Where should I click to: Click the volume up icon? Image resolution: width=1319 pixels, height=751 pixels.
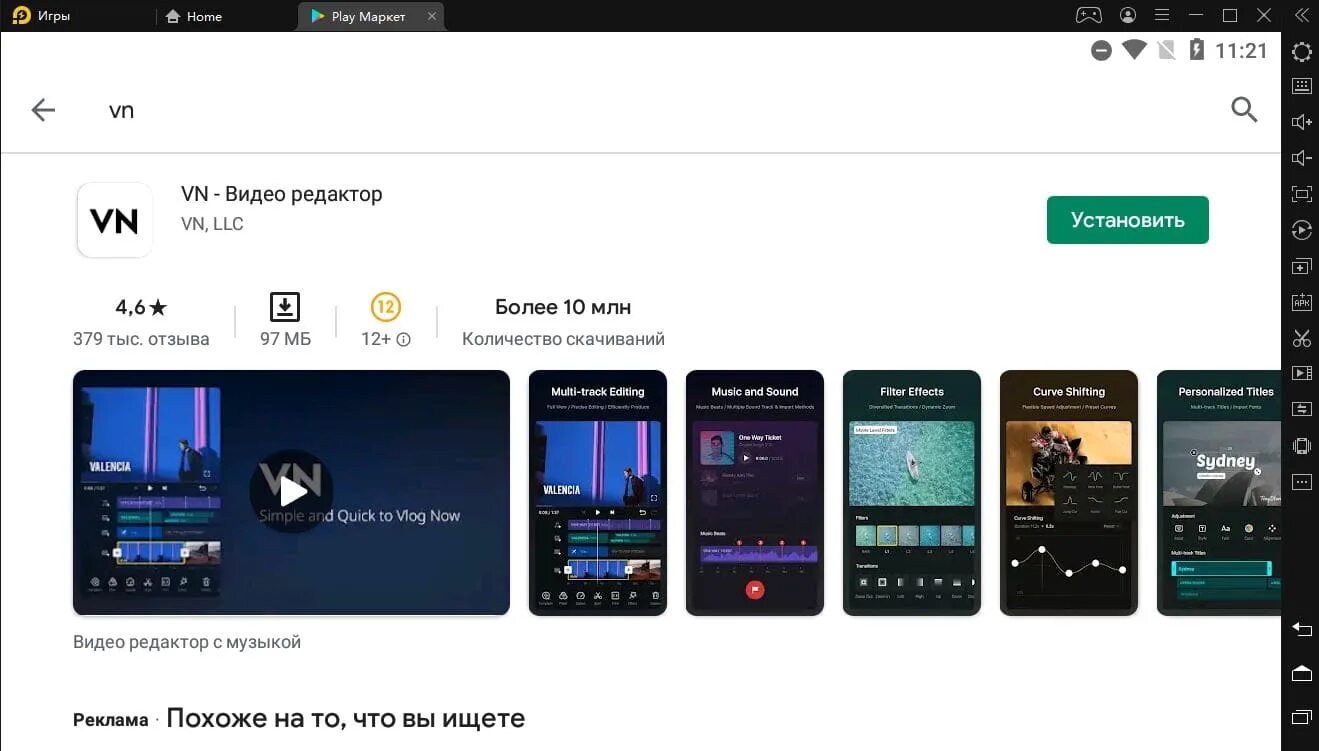click(1301, 122)
